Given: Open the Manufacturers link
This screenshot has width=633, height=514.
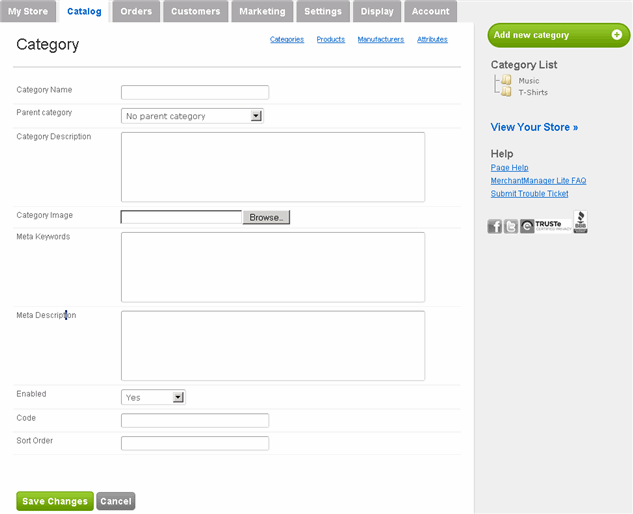Looking at the screenshot, I should (380, 40).
